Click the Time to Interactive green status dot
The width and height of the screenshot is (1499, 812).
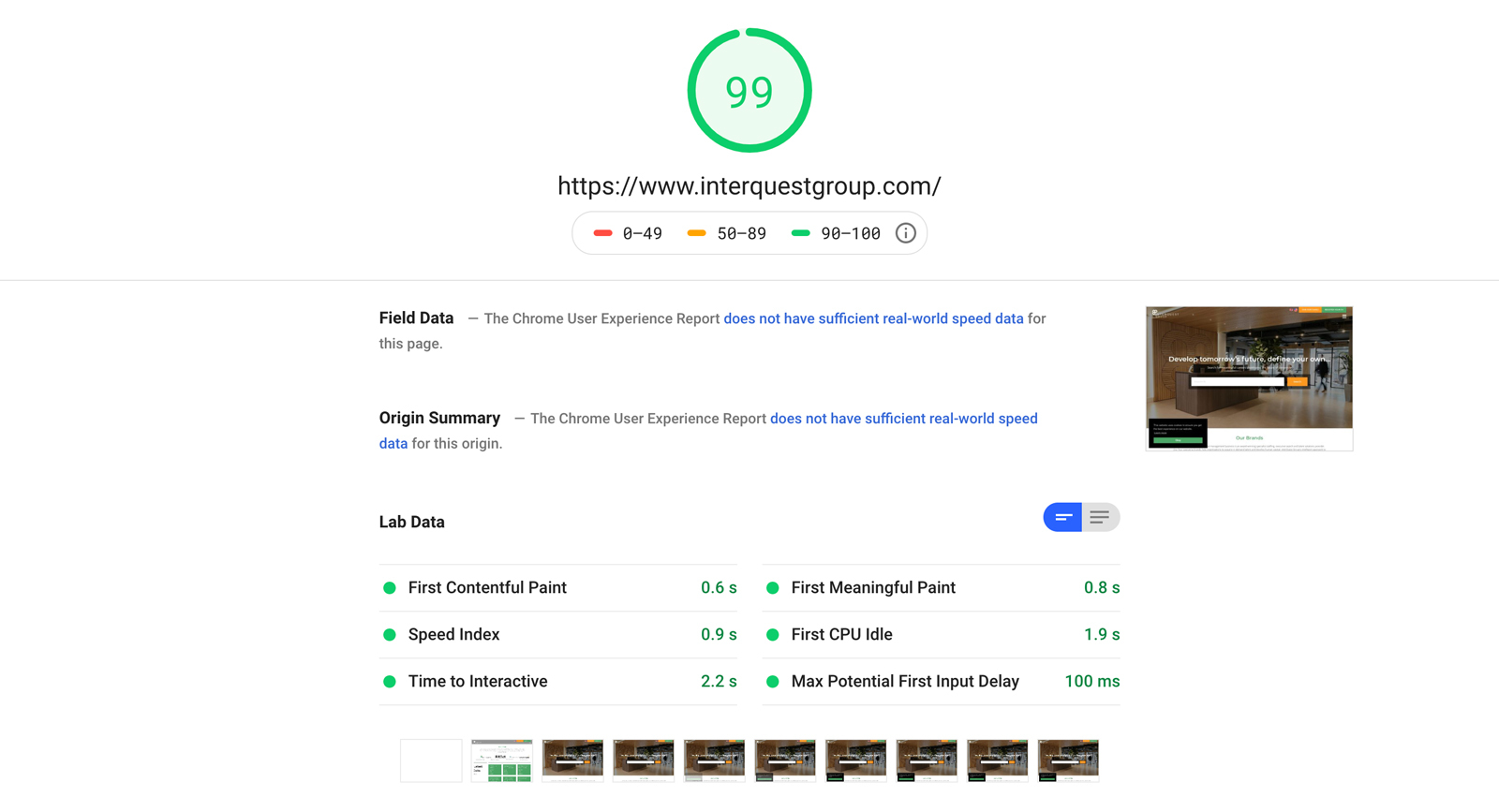click(390, 682)
